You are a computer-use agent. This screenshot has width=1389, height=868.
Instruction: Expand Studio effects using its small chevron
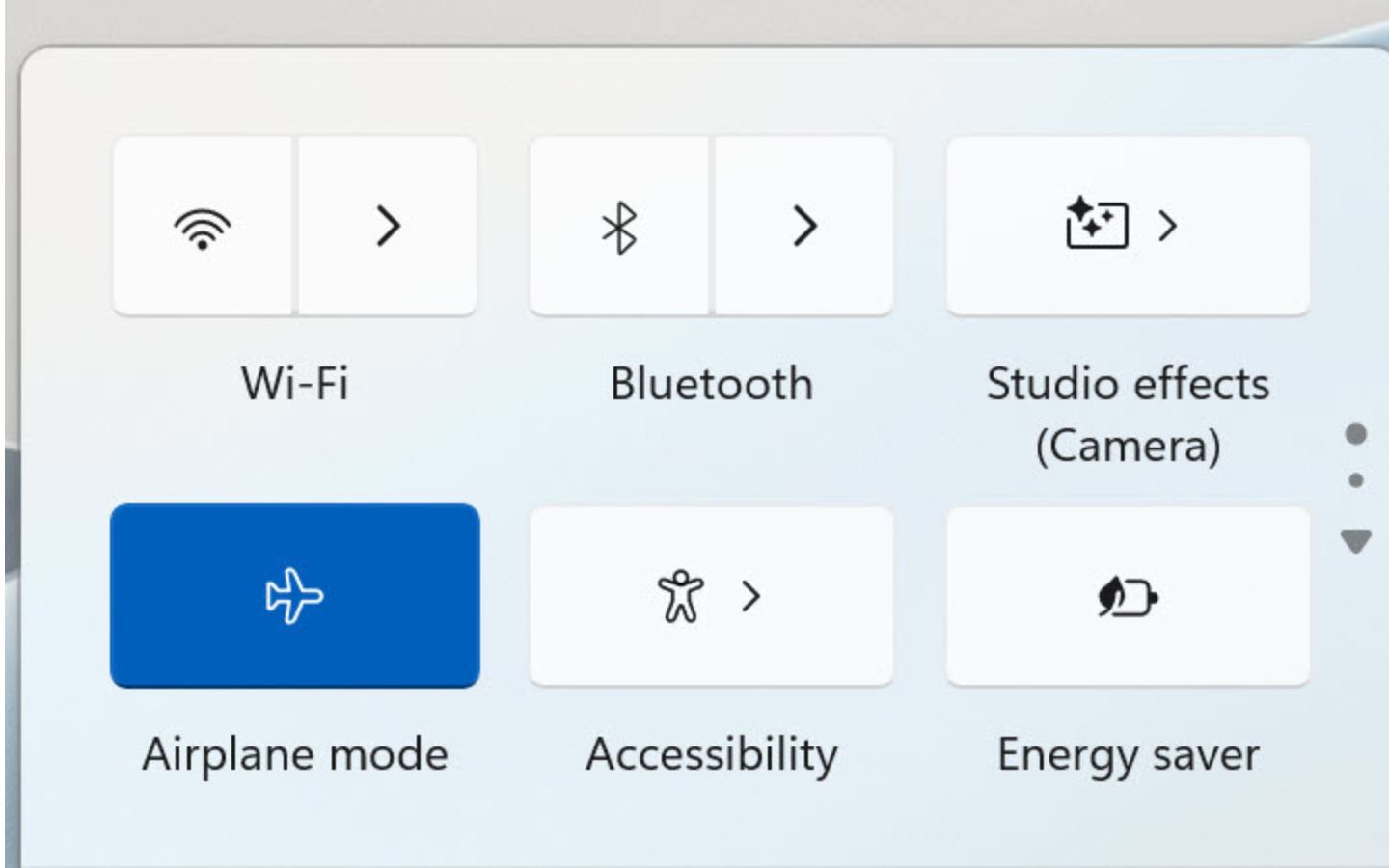(x=1168, y=226)
